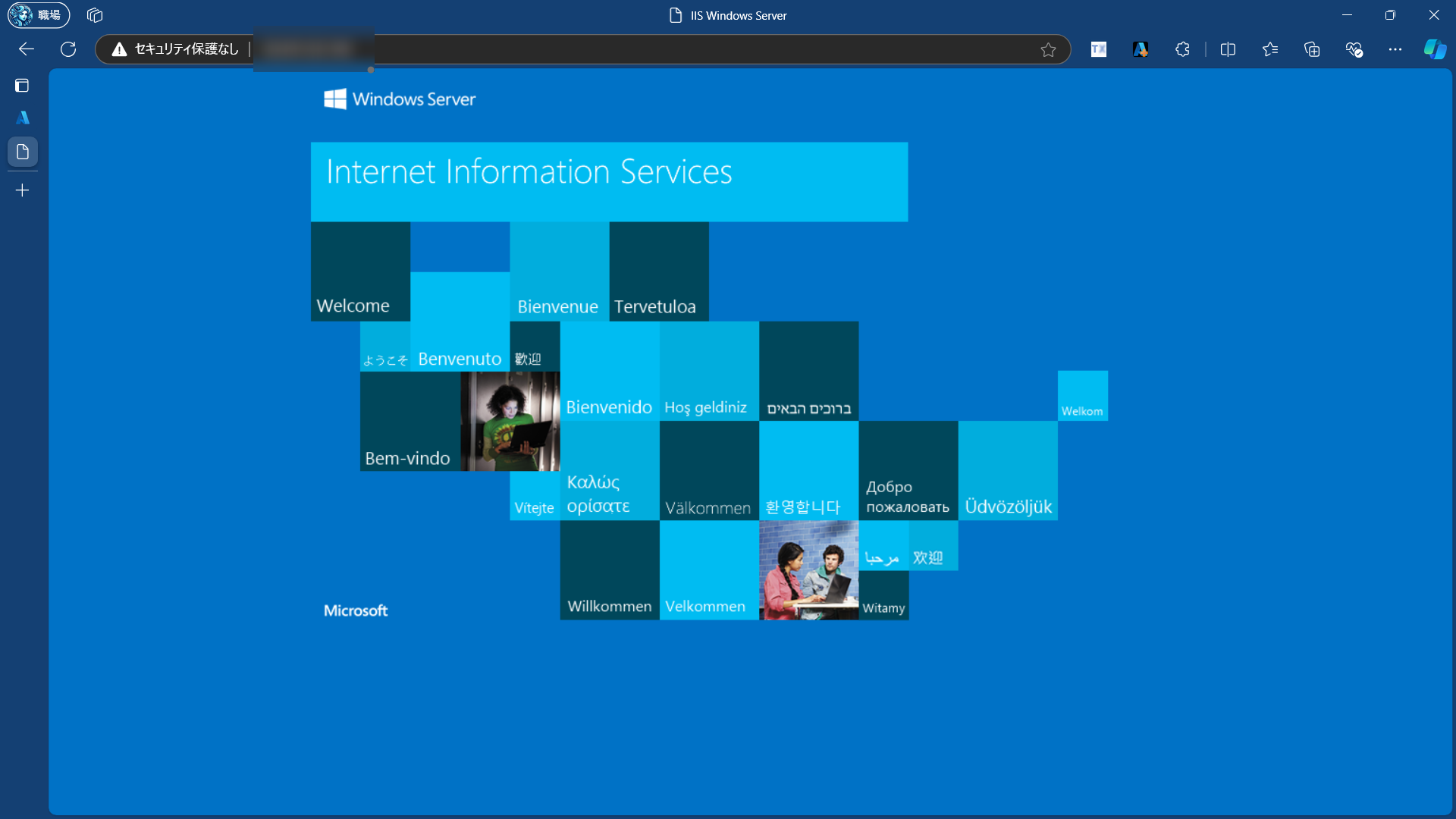Image resolution: width=1456 pixels, height=819 pixels.
Task: Open the Favorites list icon in toolbar
Action: coord(1270,49)
